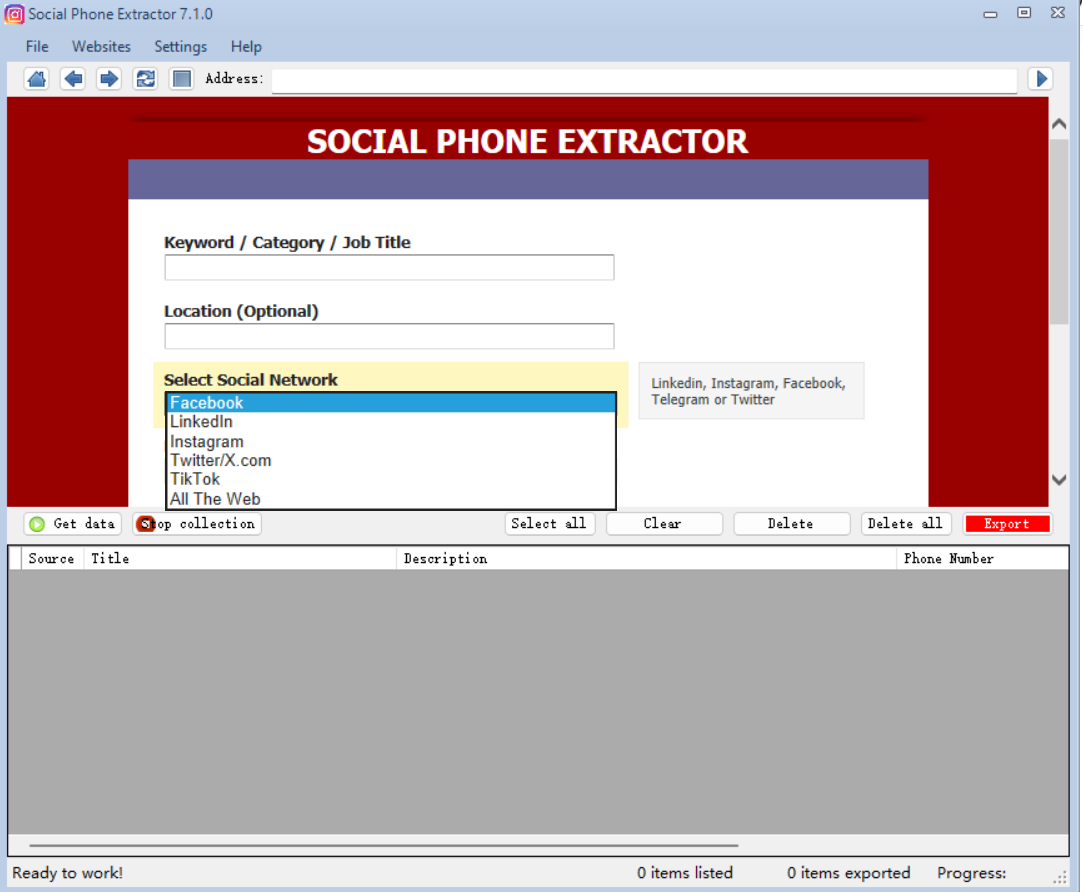
Task: Click the "0 items exported" status text
Action: click(848, 873)
